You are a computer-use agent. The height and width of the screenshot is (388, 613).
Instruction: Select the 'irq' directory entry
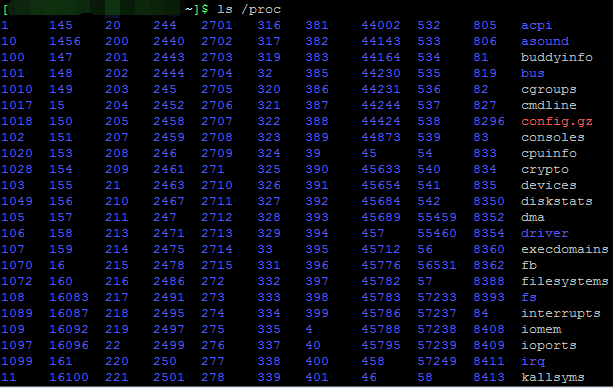tap(532, 362)
